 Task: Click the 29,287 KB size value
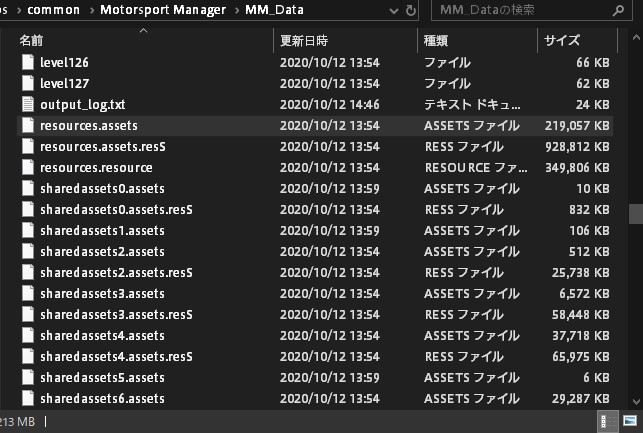580,398
